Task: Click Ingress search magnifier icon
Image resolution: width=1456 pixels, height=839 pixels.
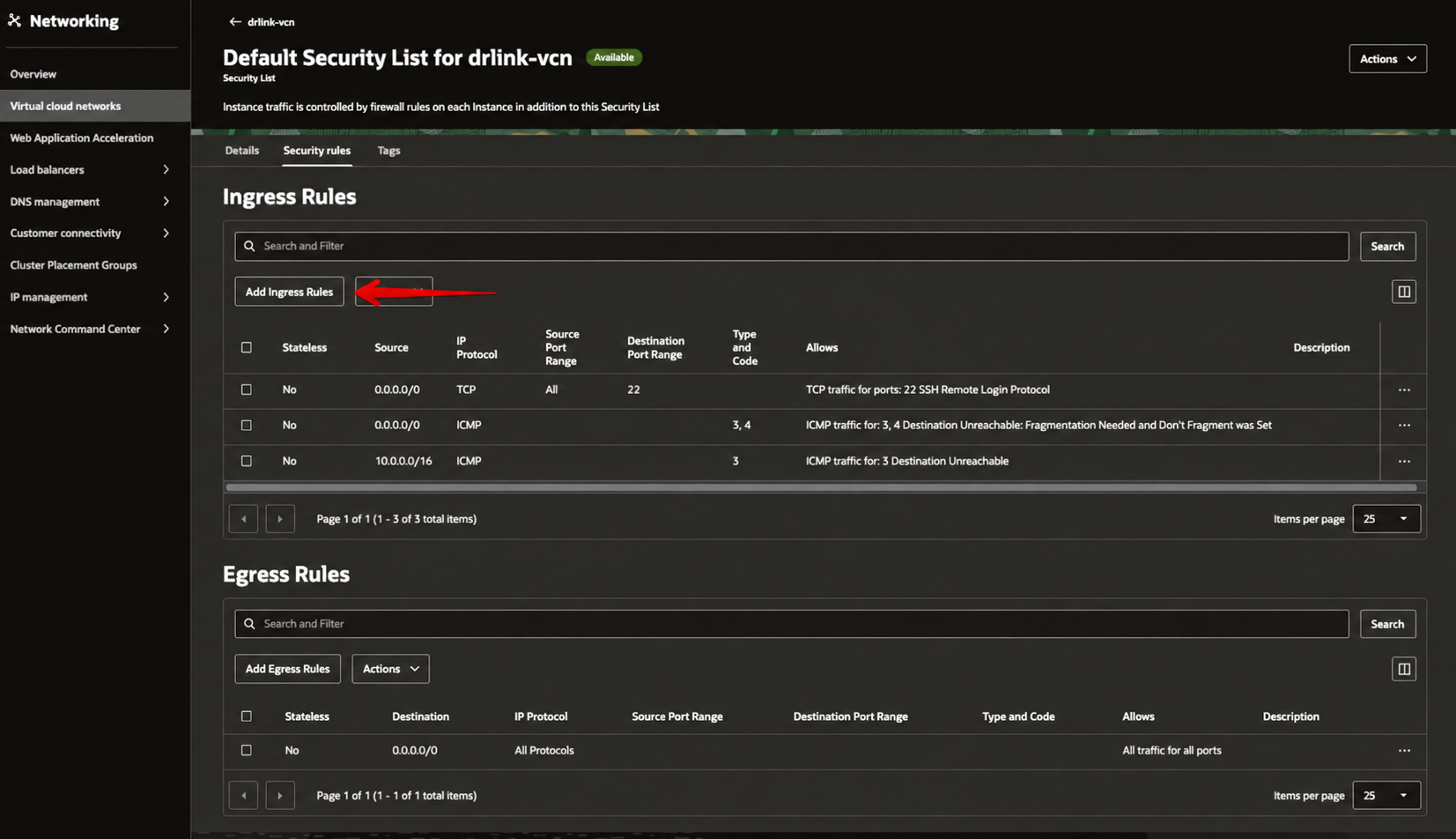Action: point(249,246)
